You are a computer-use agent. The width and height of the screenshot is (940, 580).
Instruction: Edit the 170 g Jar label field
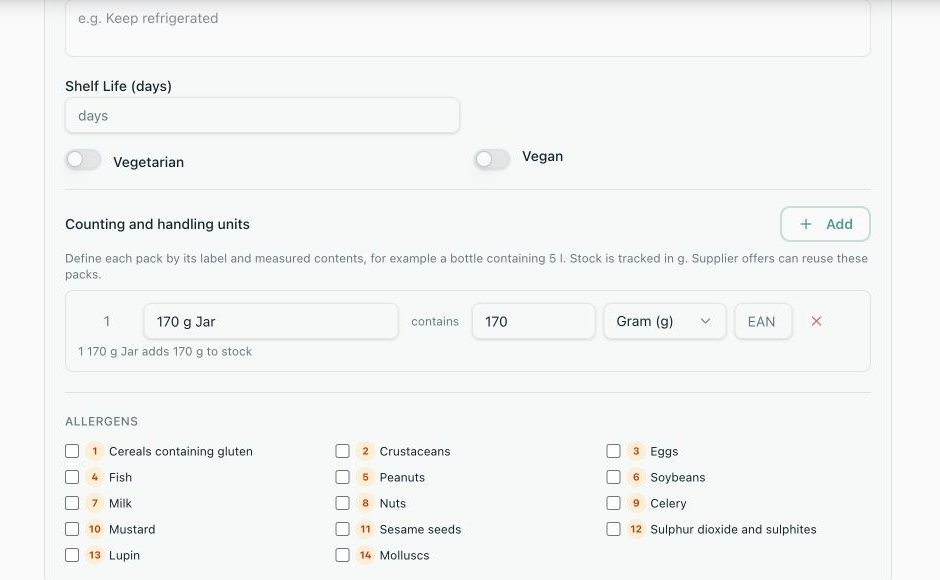270,321
